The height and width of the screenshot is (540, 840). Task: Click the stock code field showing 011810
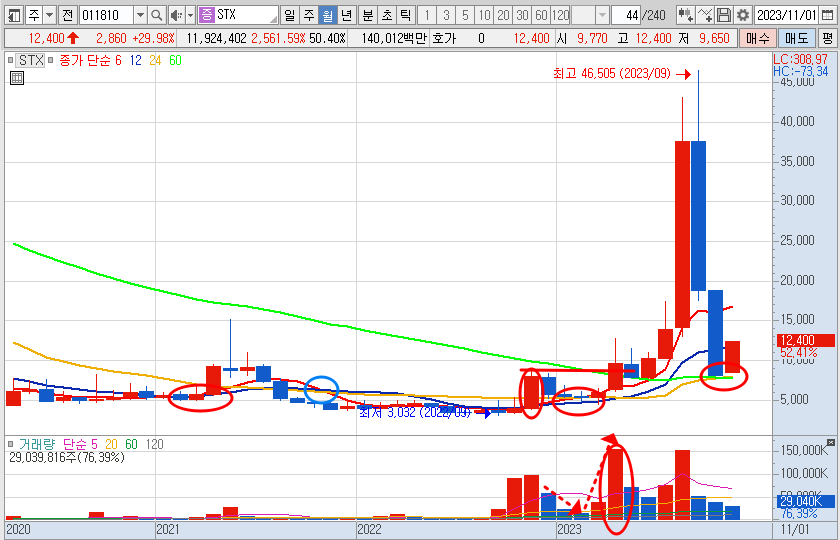point(106,15)
